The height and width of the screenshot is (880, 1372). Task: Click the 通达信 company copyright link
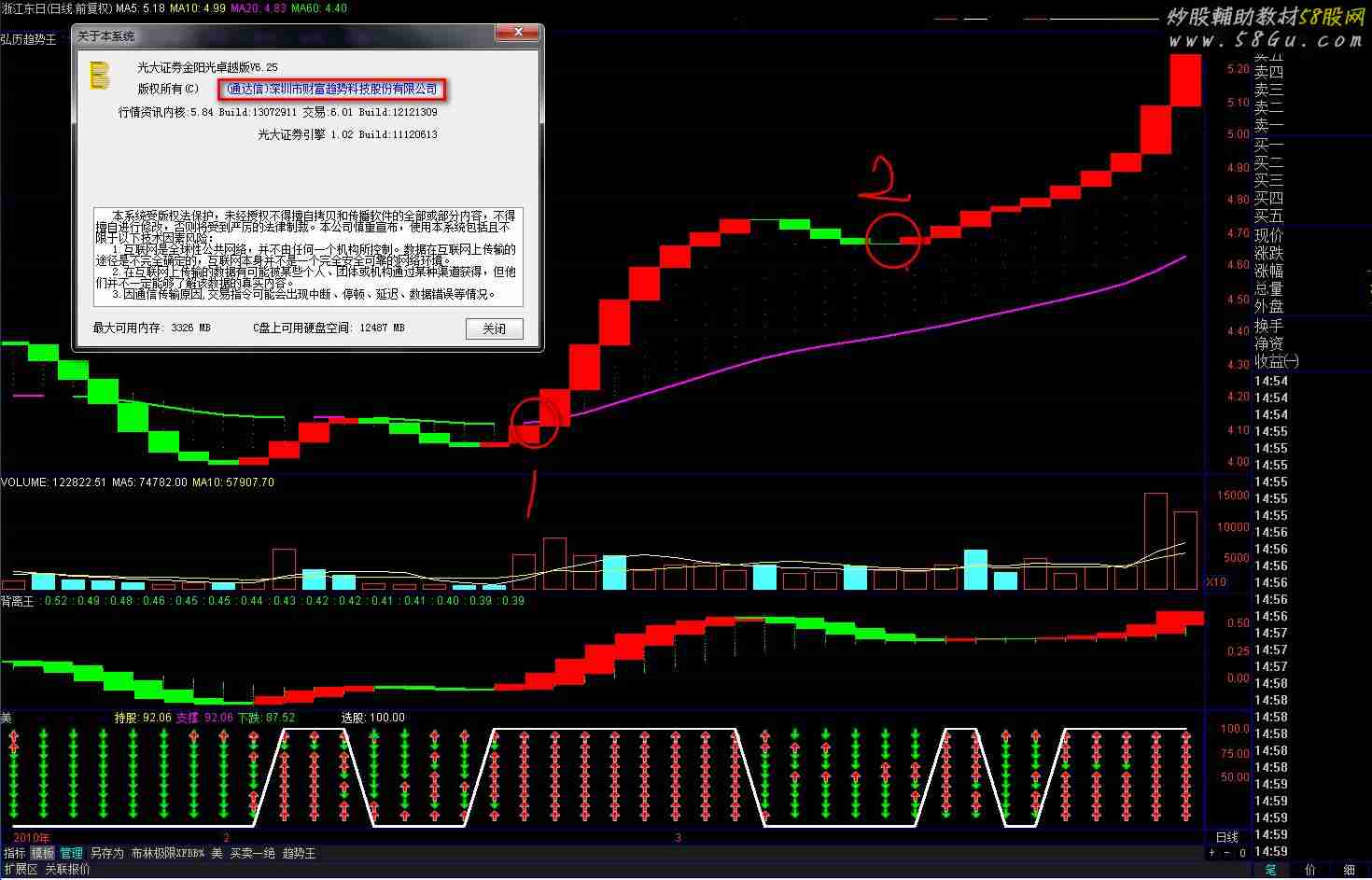(332, 89)
